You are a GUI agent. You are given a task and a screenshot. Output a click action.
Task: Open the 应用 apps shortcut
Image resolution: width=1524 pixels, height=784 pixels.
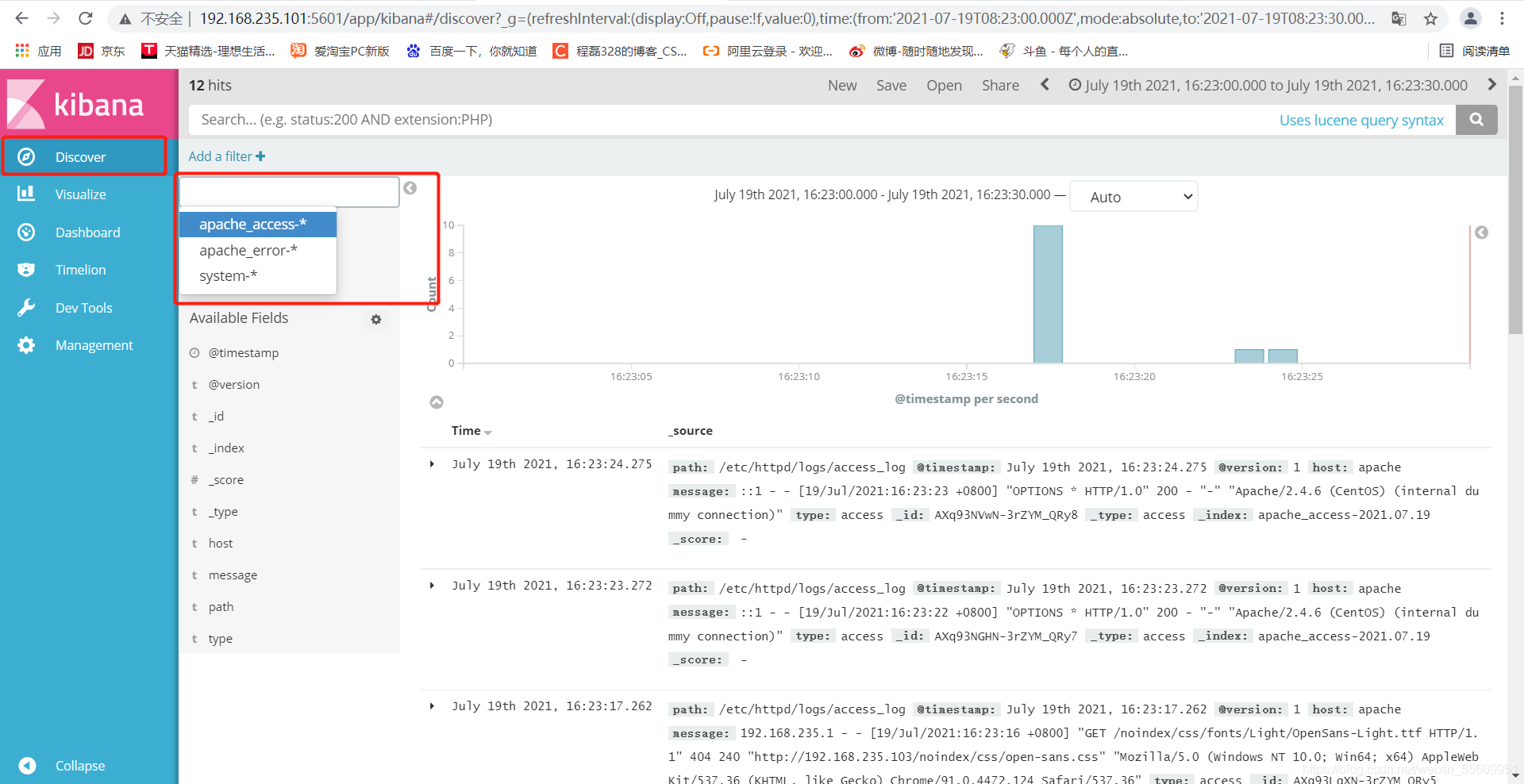tap(38, 51)
